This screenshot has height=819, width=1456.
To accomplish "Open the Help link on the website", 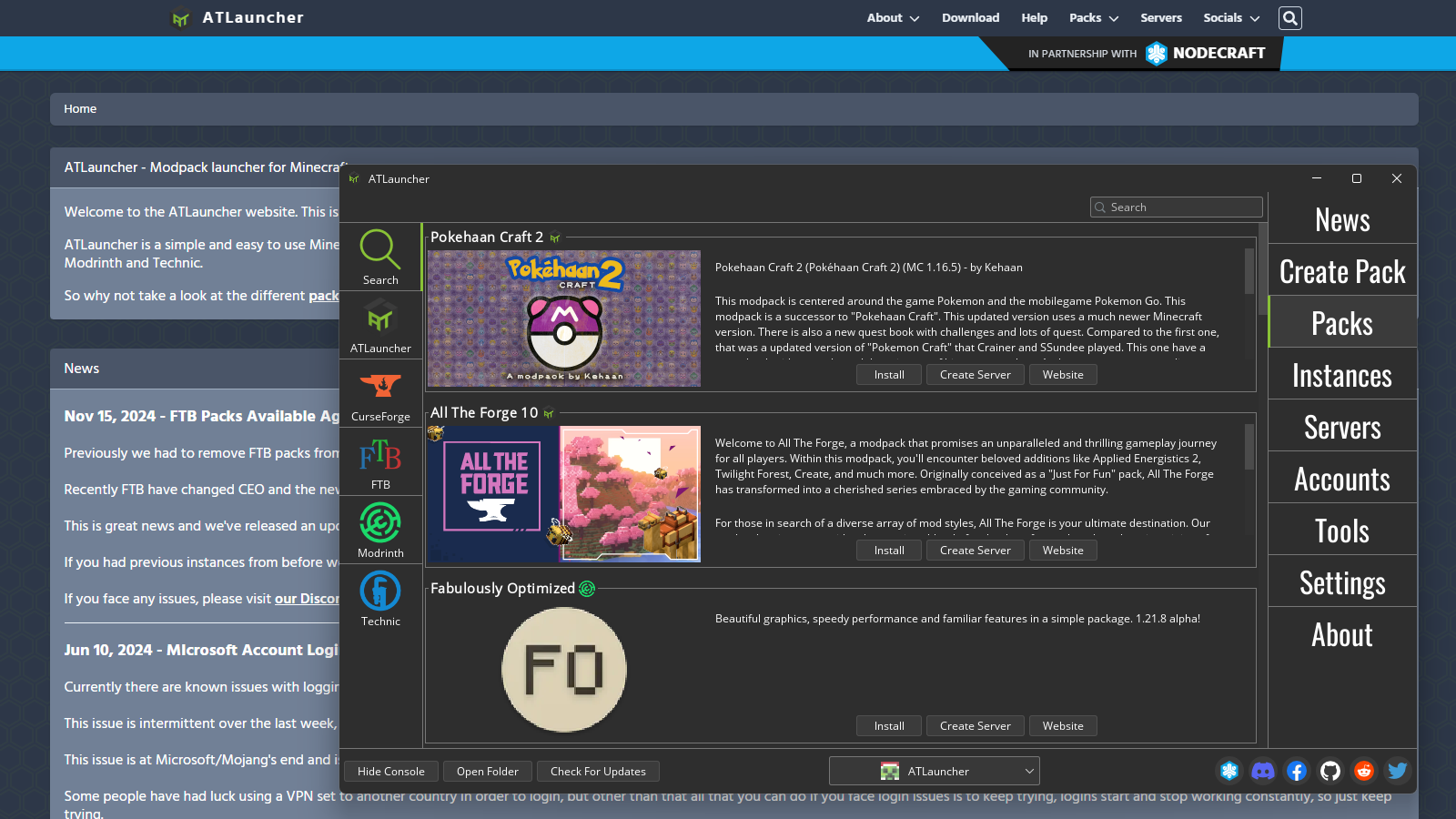I will pos(1034,18).
